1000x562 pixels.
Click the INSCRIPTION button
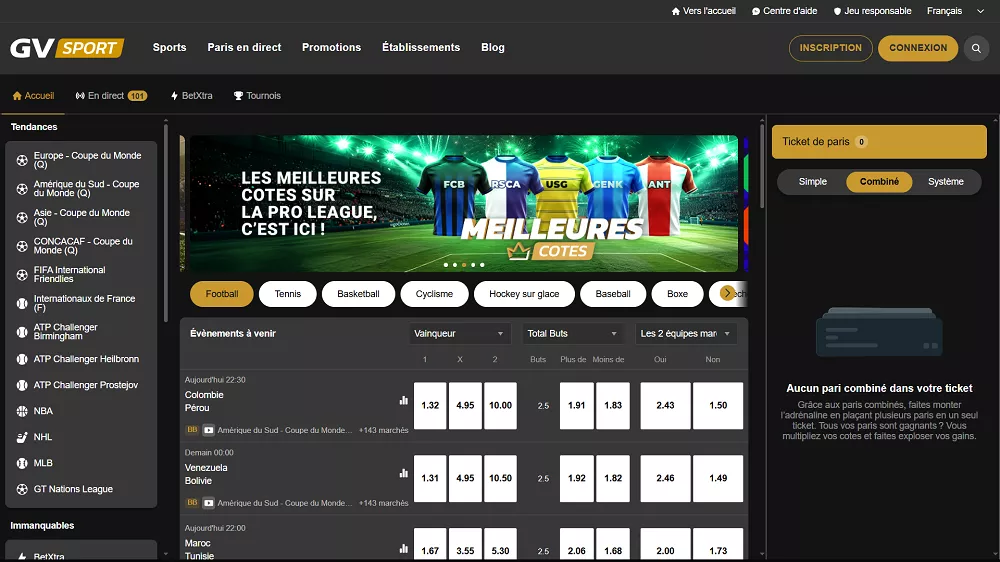(830, 48)
